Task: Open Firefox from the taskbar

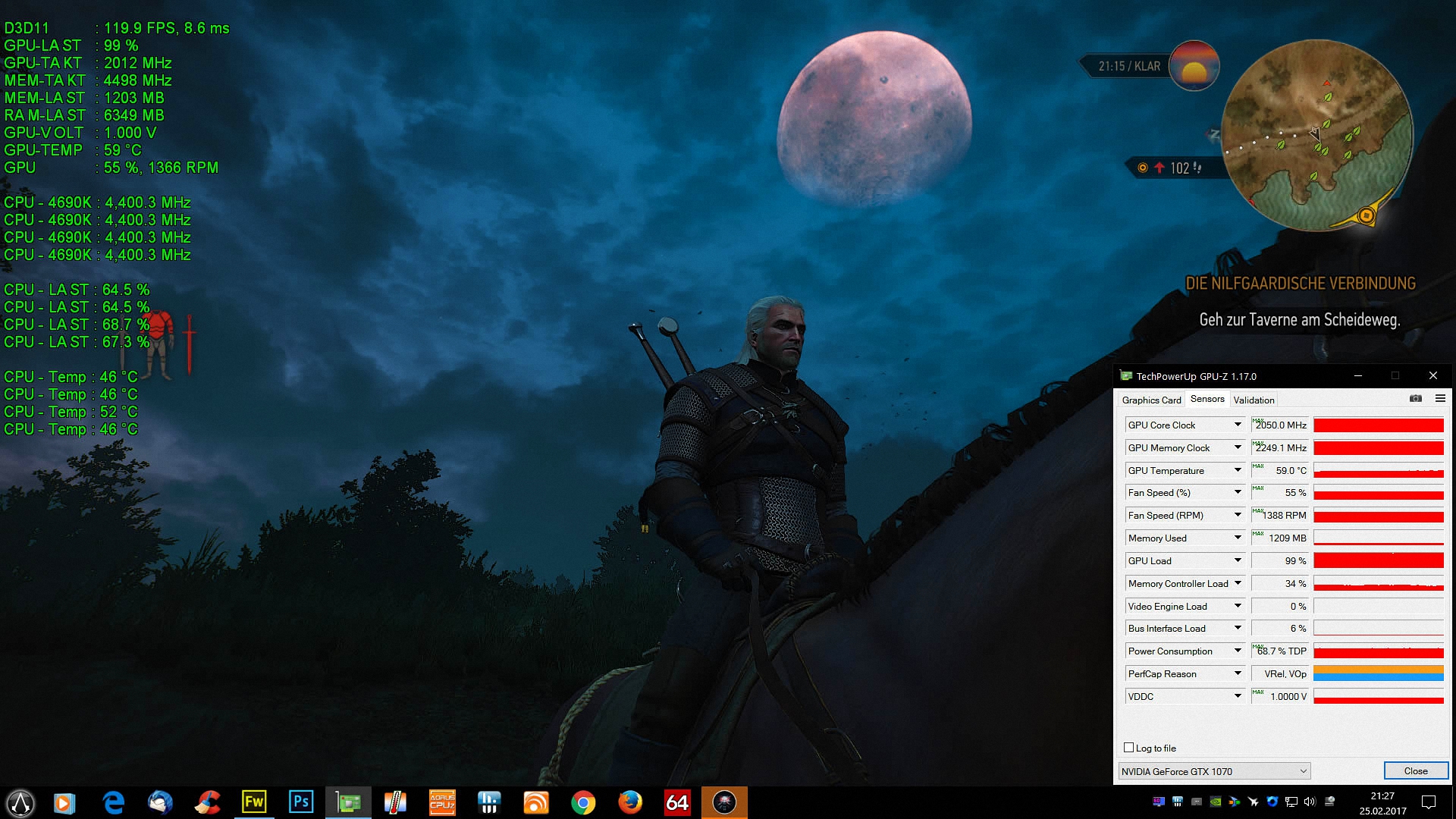Action: point(630,802)
